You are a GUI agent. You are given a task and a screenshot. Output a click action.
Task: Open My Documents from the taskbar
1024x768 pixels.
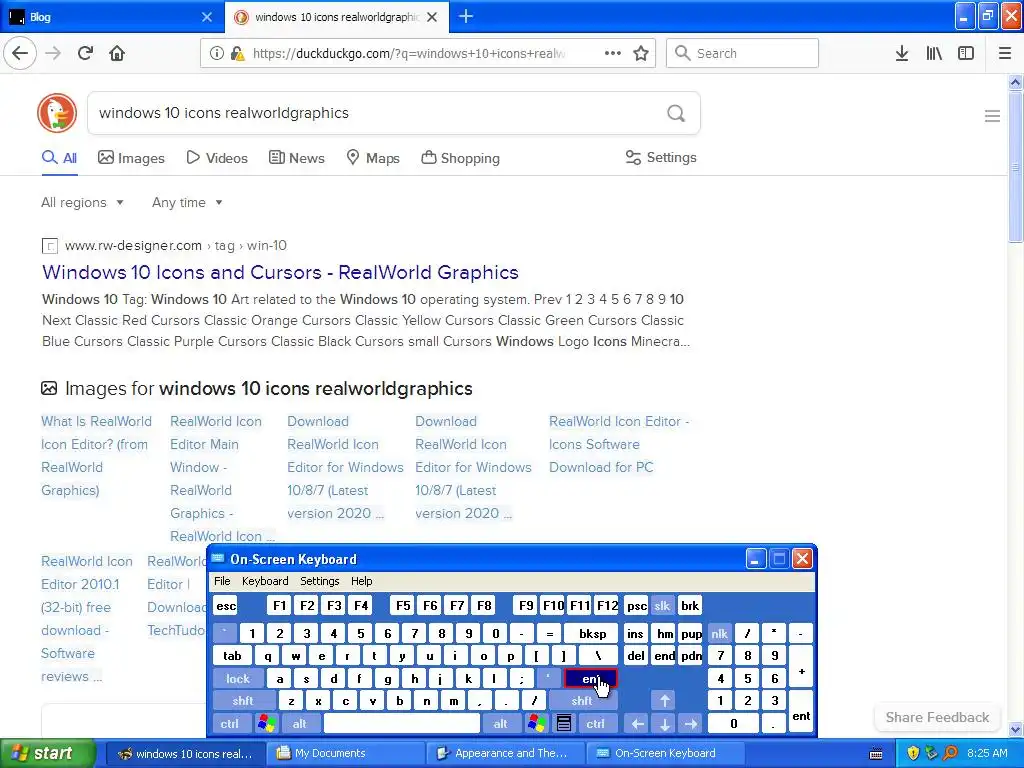(345, 753)
